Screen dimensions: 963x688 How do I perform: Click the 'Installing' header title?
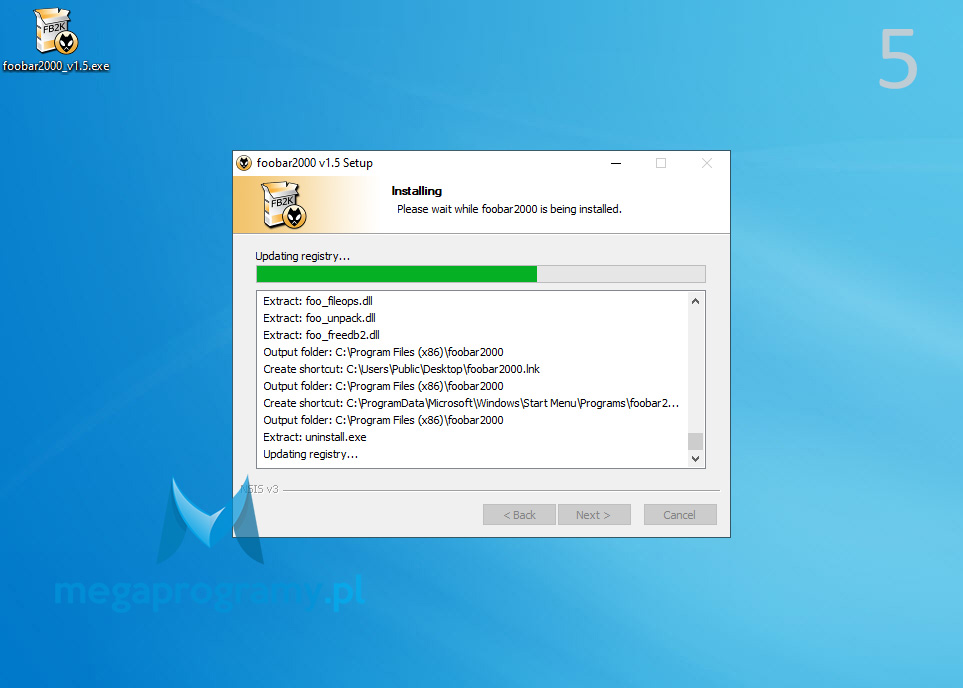point(416,191)
